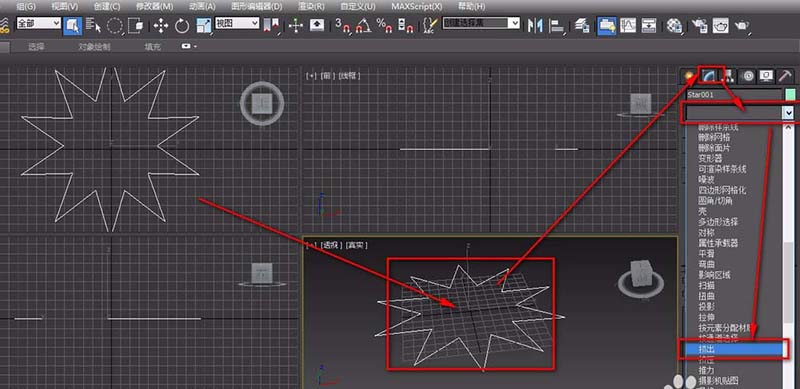Viewport: 800px width, 389px height.
Task: Open selection filter dropdown 全部
Action: coord(39,23)
